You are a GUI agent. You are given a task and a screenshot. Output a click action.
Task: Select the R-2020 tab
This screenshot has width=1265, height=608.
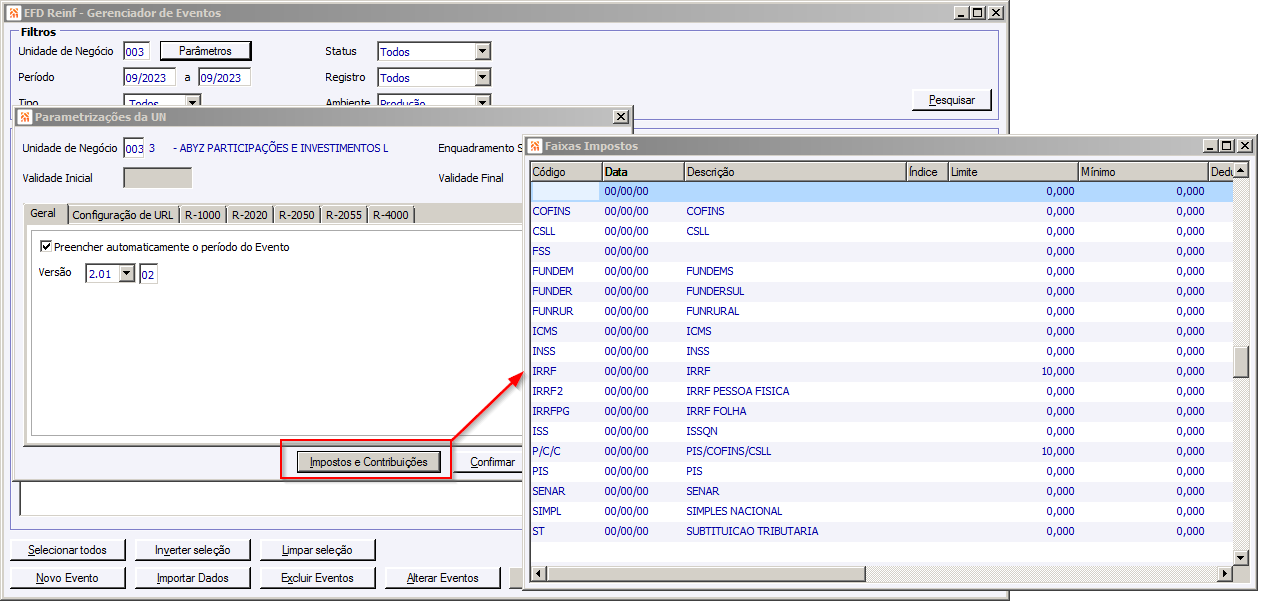(x=250, y=215)
